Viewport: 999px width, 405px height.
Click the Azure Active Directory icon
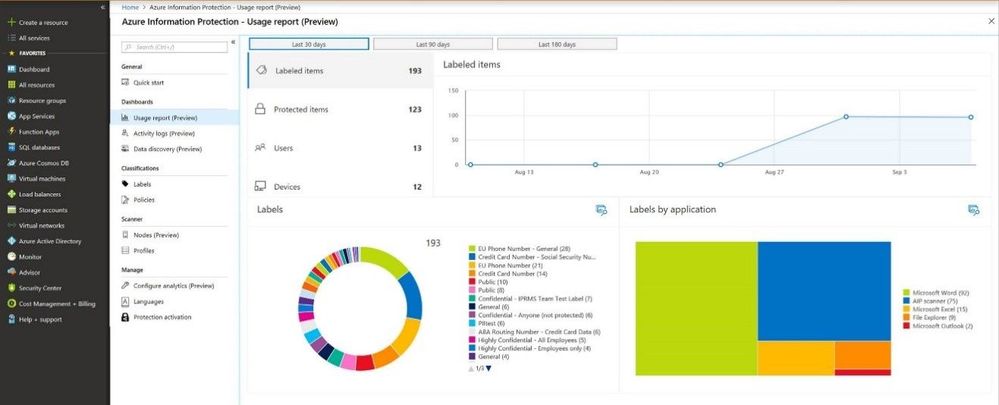pyautogui.click(x=11, y=241)
